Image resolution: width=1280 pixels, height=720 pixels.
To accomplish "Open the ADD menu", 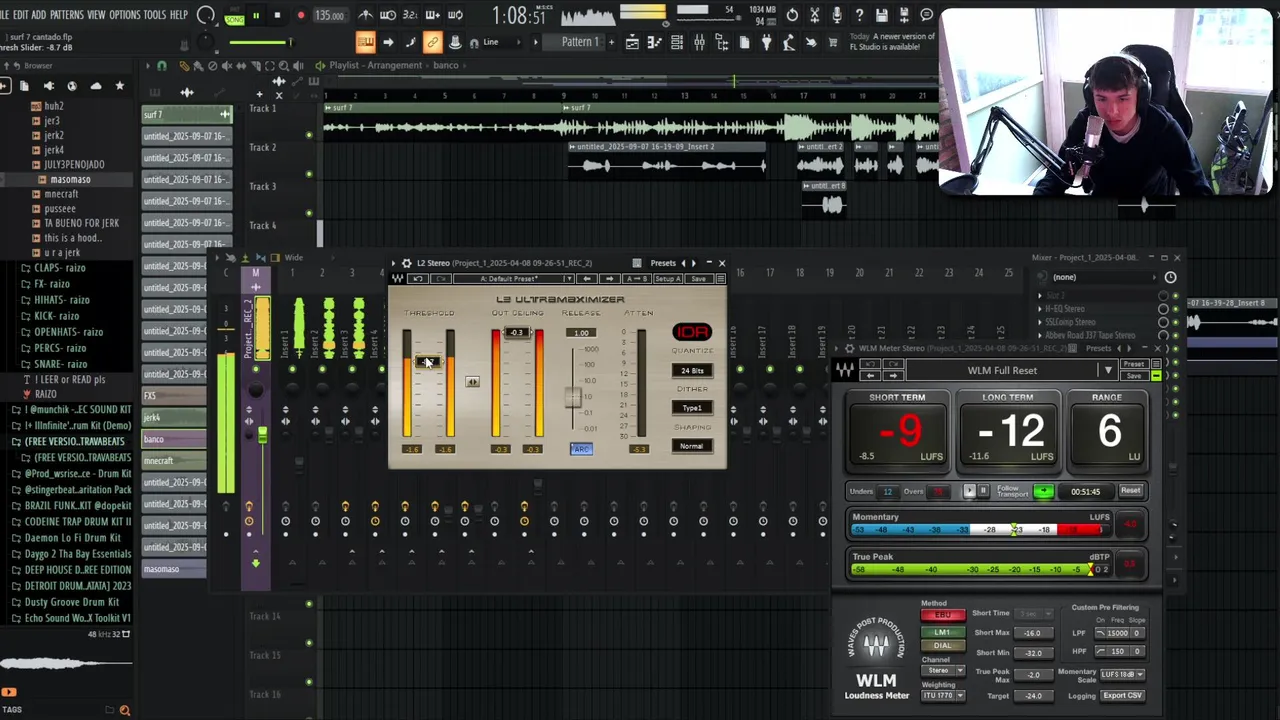I will click(38, 15).
